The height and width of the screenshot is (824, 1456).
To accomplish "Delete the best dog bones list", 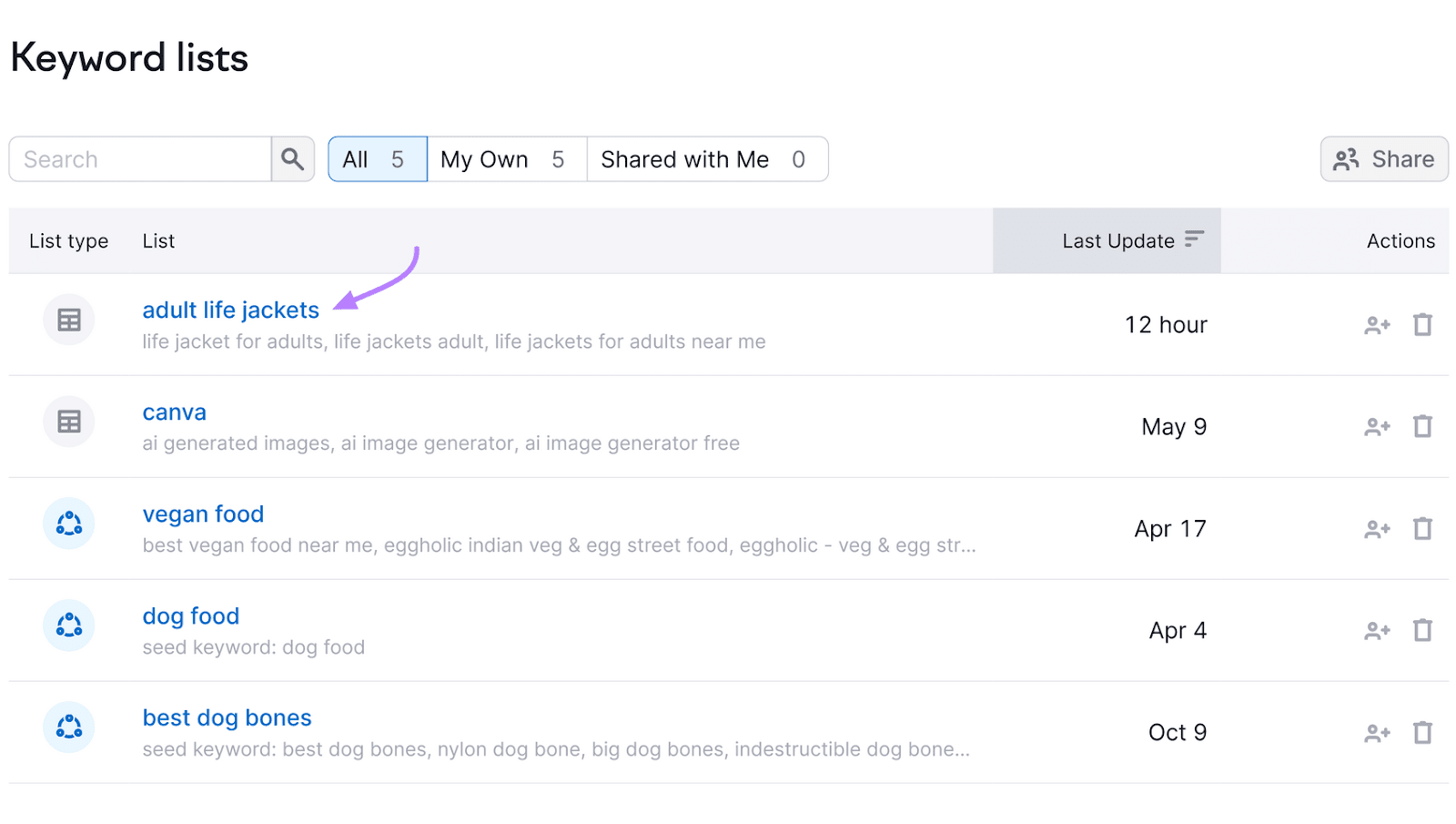I will tap(1422, 732).
